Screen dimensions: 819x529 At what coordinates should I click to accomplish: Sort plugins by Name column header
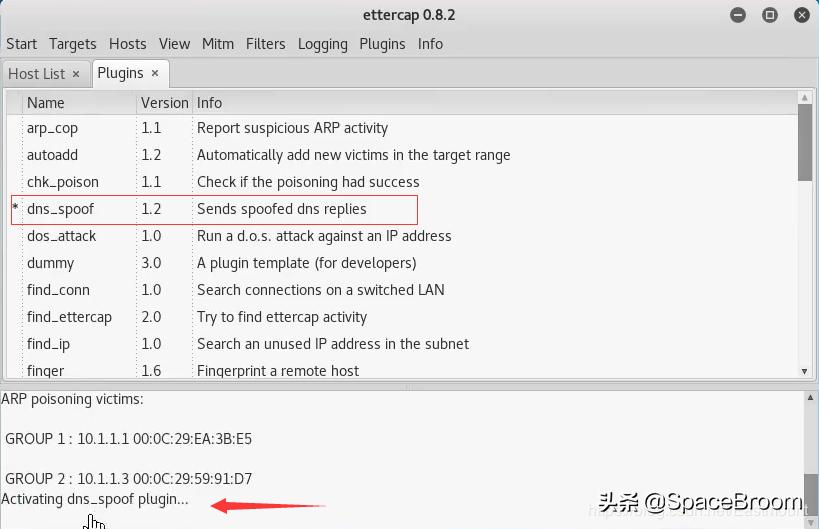click(46, 102)
